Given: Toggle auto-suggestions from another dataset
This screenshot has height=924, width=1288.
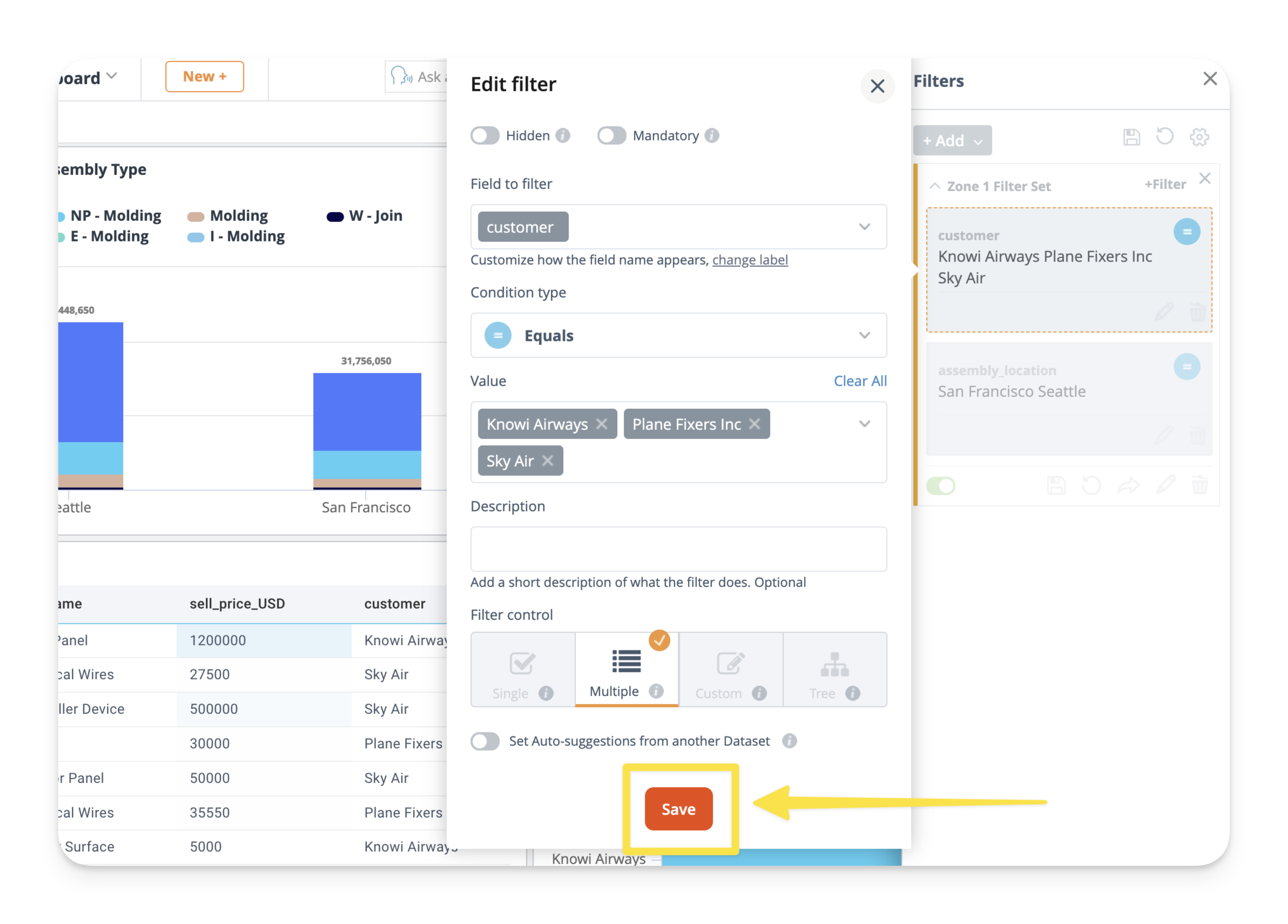Looking at the screenshot, I should click(484, 741).
